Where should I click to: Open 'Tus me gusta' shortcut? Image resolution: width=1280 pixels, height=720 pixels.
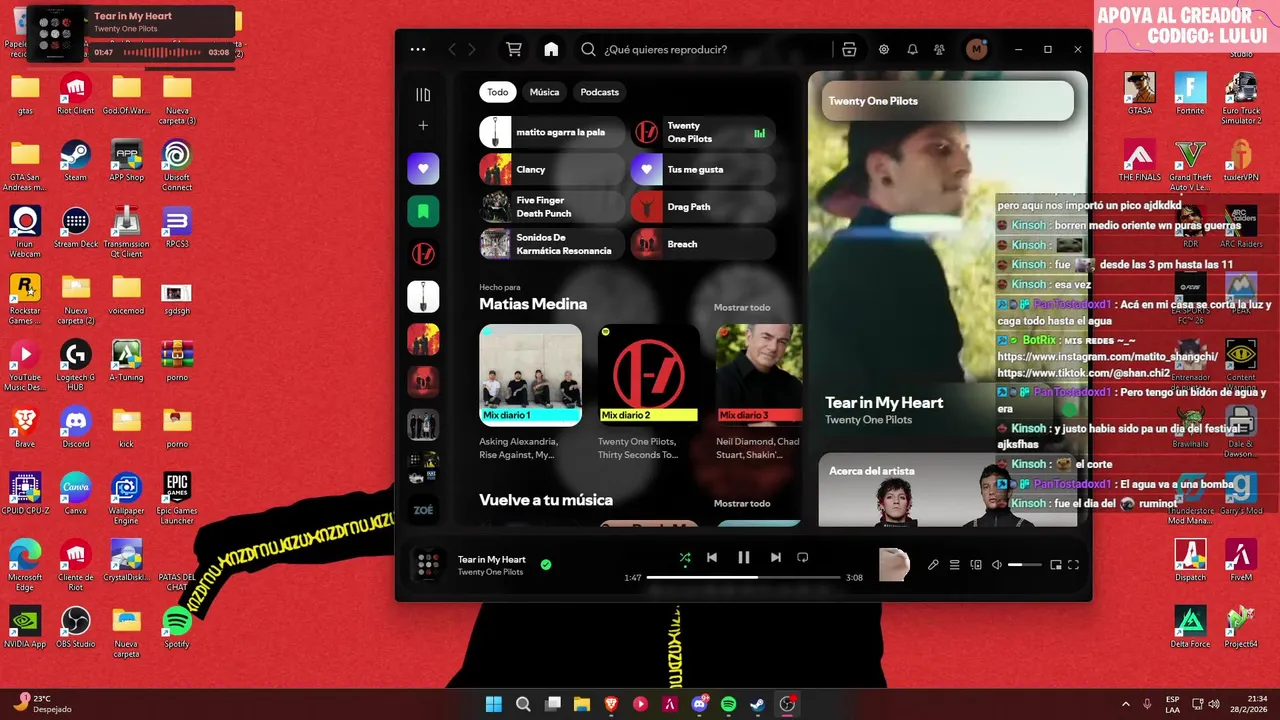pyautogui.click(x=703, y=169)
